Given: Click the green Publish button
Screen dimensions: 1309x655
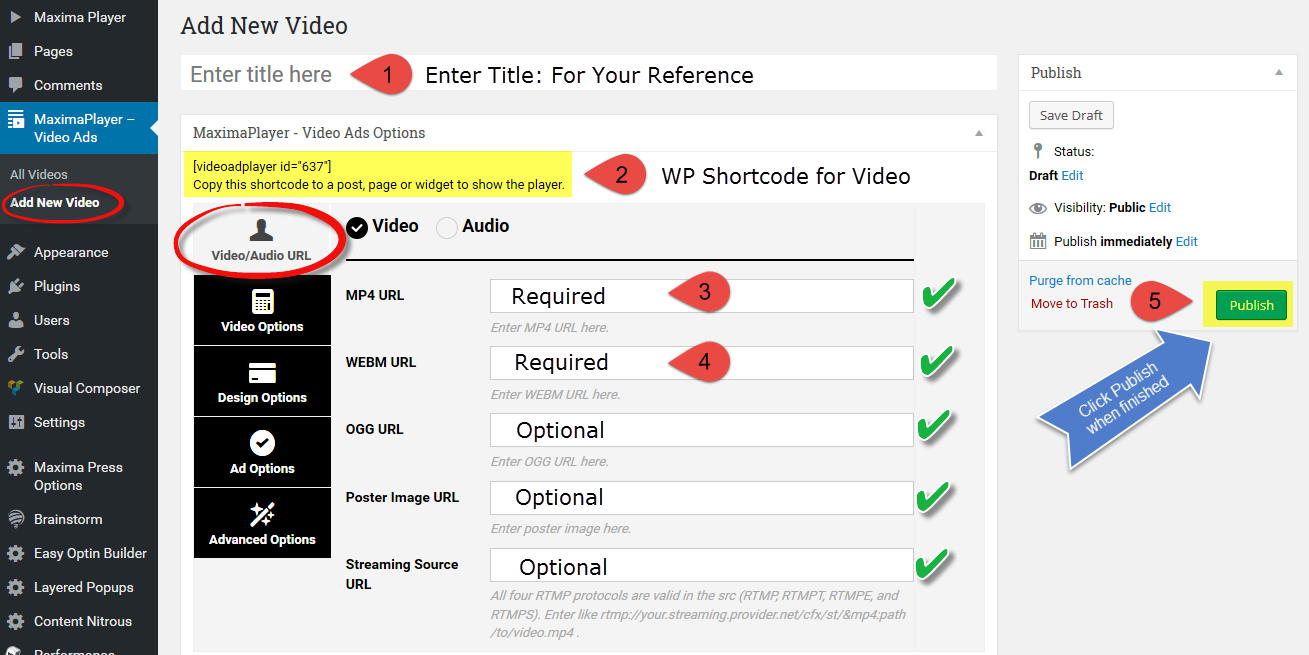Looking at the screenshot, I should pos(1251,305).
